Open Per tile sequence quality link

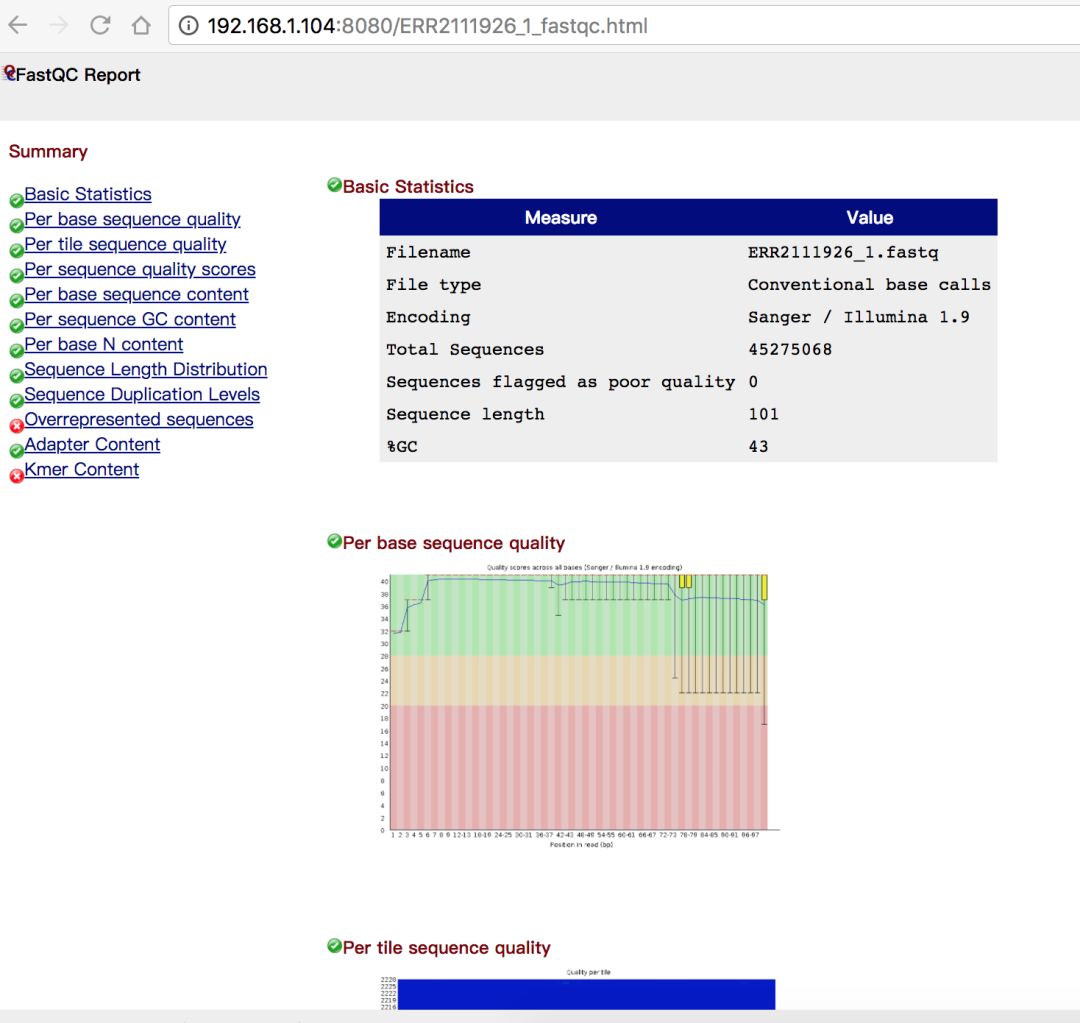(125, 244)
